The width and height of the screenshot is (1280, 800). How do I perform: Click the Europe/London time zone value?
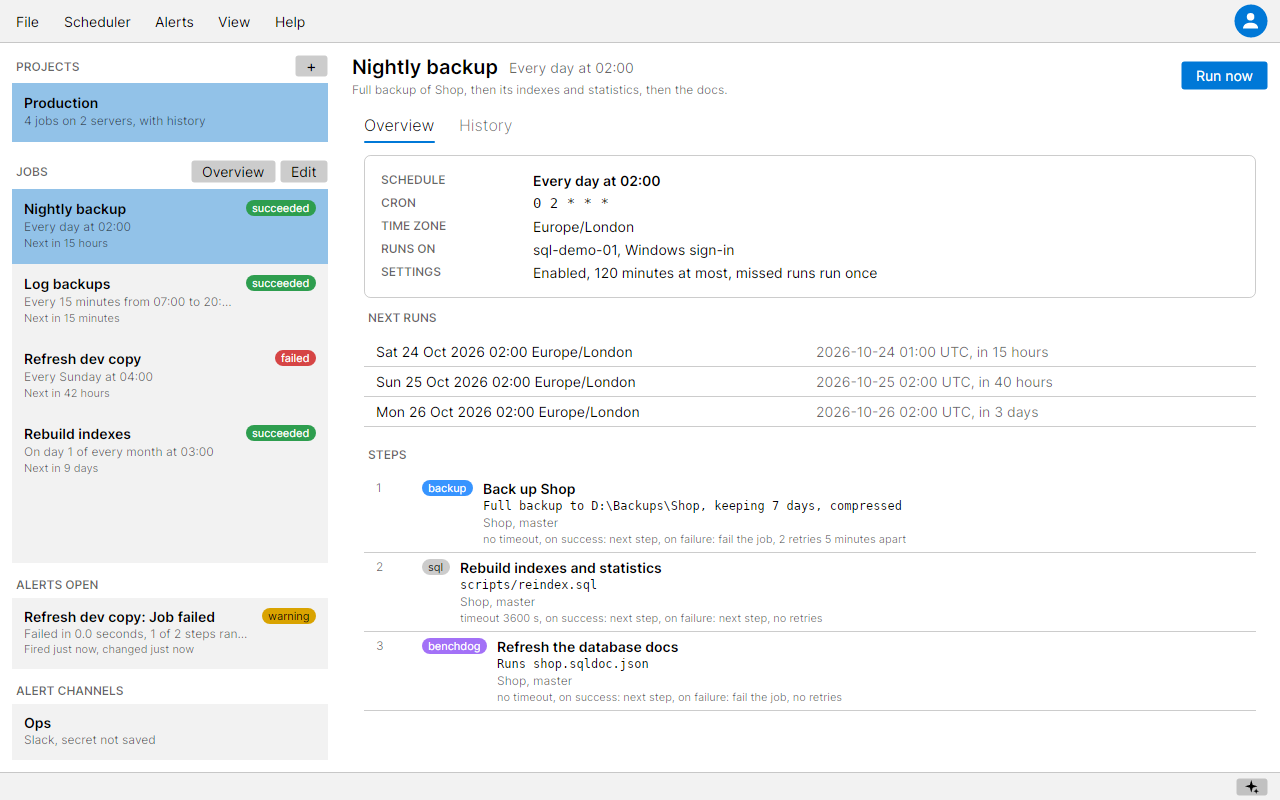(x=583, y=227)
